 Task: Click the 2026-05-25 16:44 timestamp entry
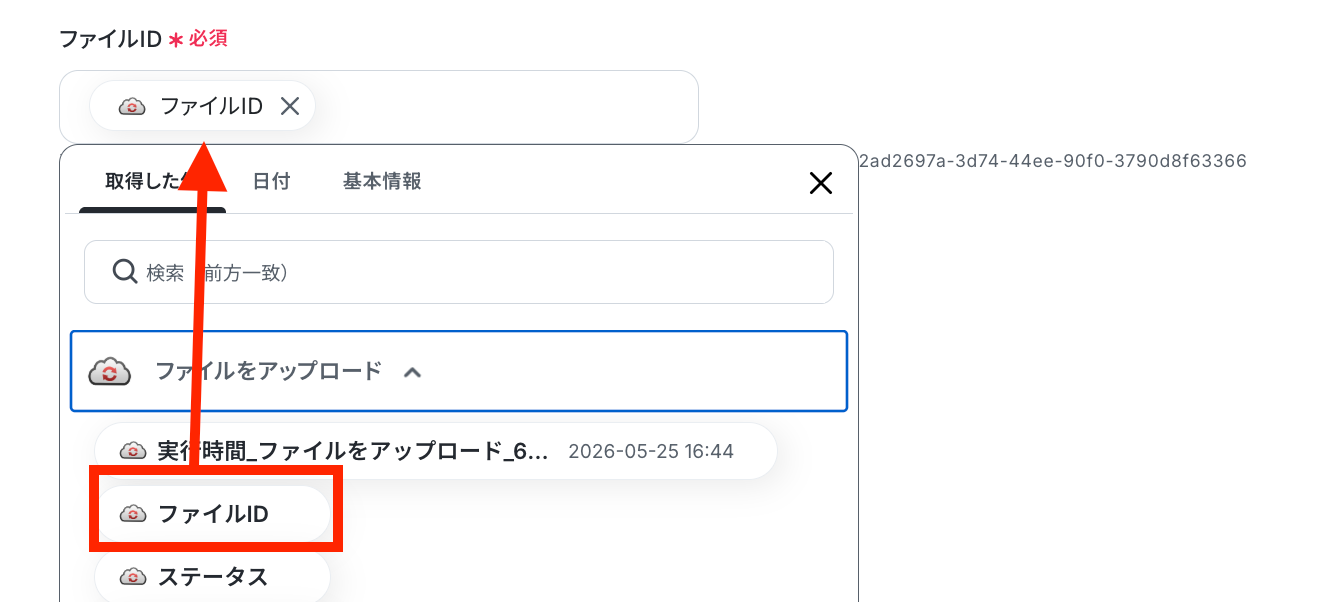[x=651, y=451]
